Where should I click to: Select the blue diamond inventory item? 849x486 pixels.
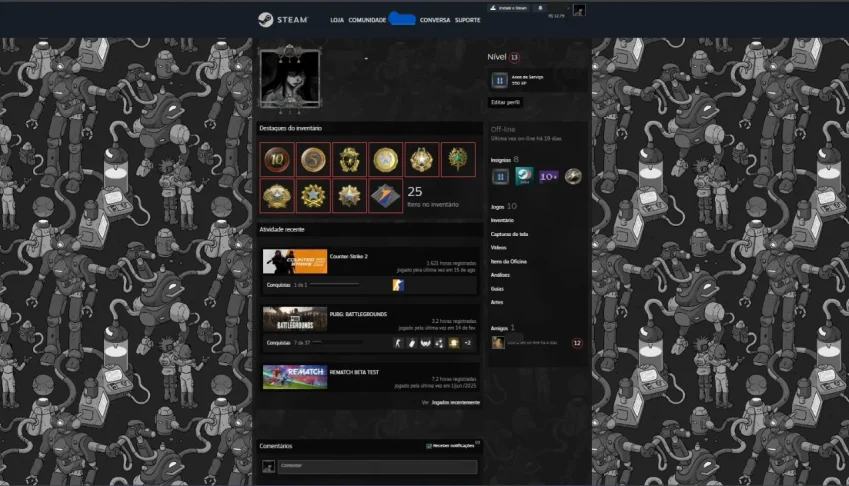pyautogui.click(x=386, y=195)
